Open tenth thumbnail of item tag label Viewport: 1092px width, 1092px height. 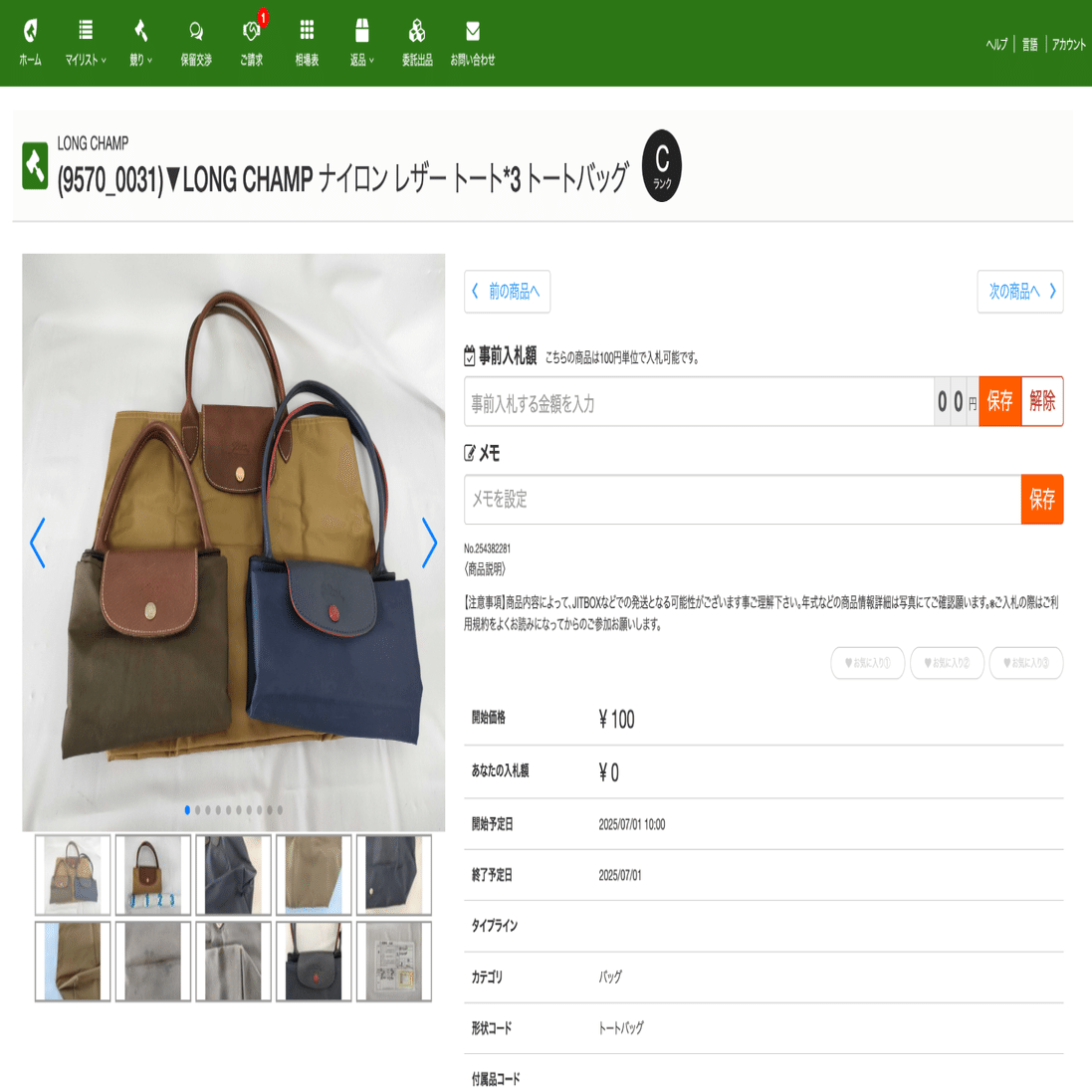(394, 962)
